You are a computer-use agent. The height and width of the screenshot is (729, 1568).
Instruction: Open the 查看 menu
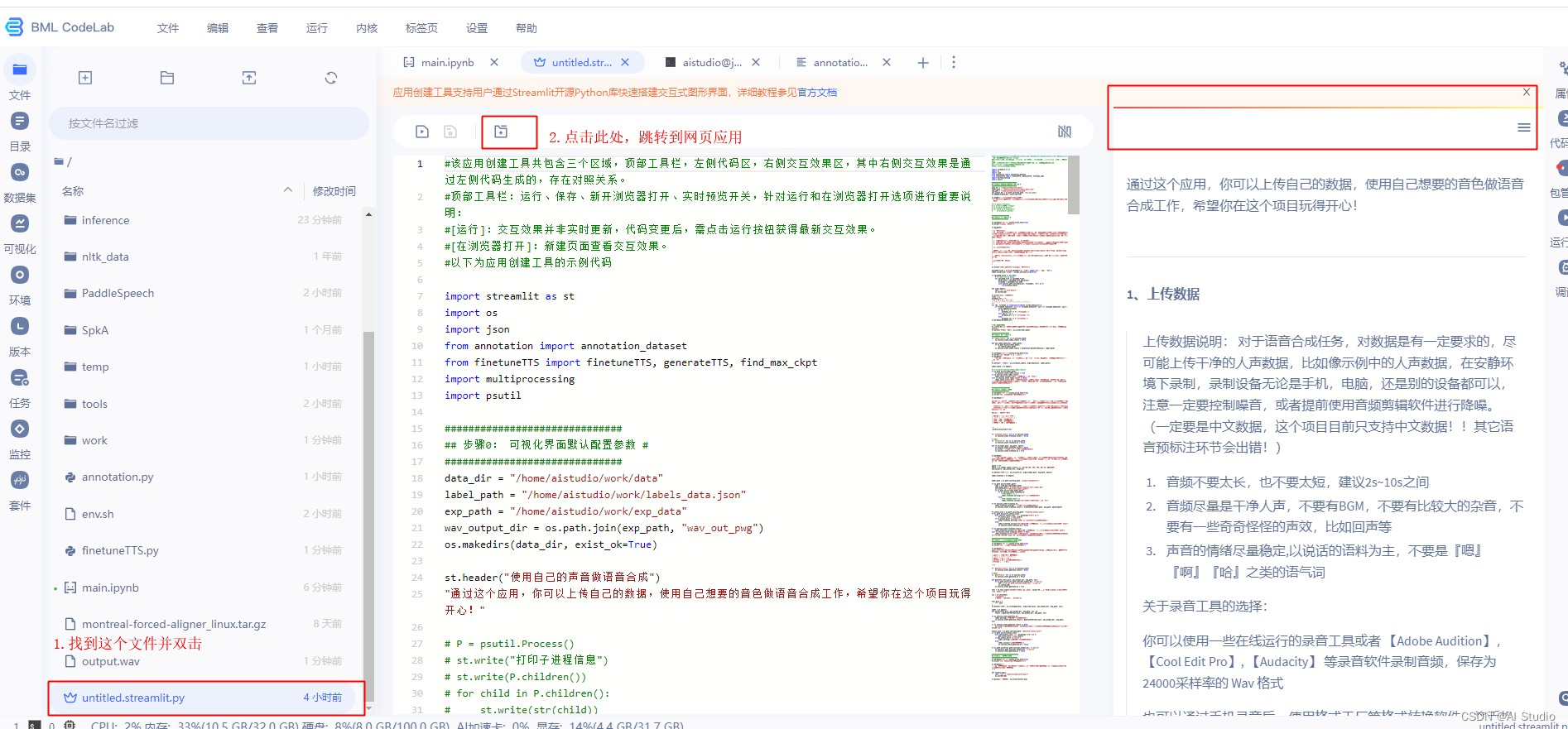pyautogui.click(x=267, y=28)
